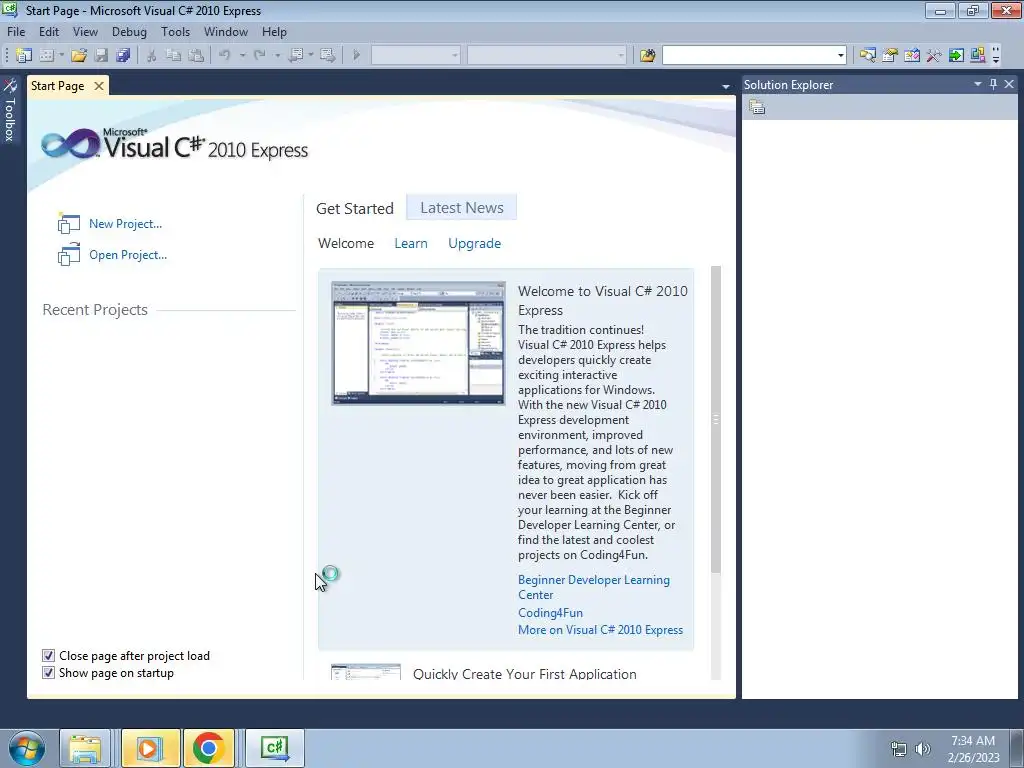Screen dimensions: 1024x768
Task: Click the Start Page vertical scrollbar thumb
Action: [x=716, y=420]
